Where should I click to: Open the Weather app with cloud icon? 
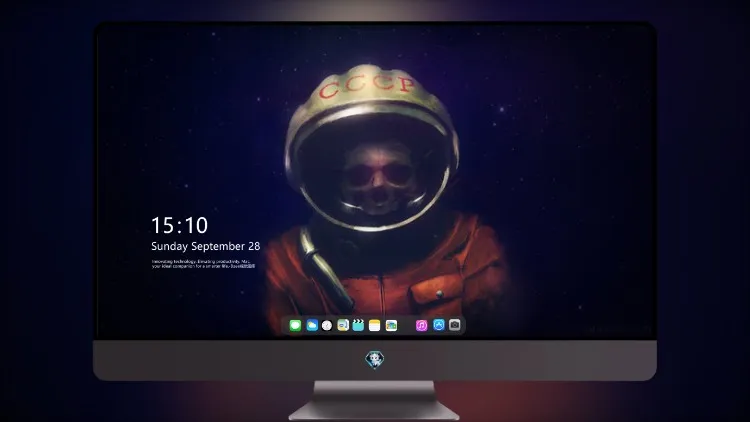[312, 325]
